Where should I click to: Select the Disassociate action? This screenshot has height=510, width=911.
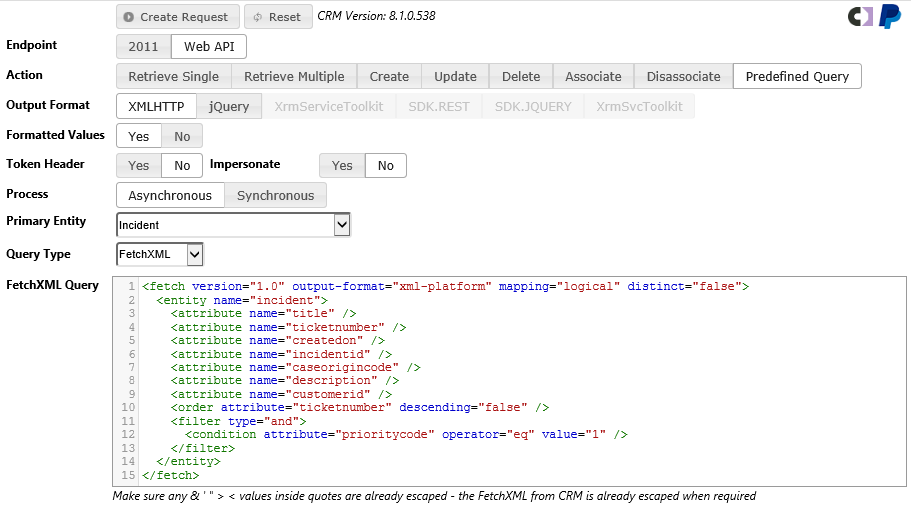click(x=683, y=76)
